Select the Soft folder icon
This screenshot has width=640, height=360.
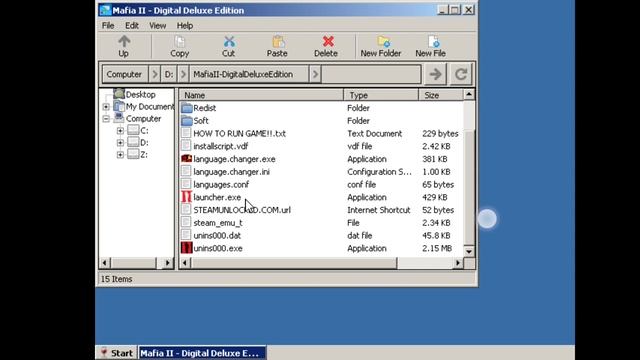187,121
